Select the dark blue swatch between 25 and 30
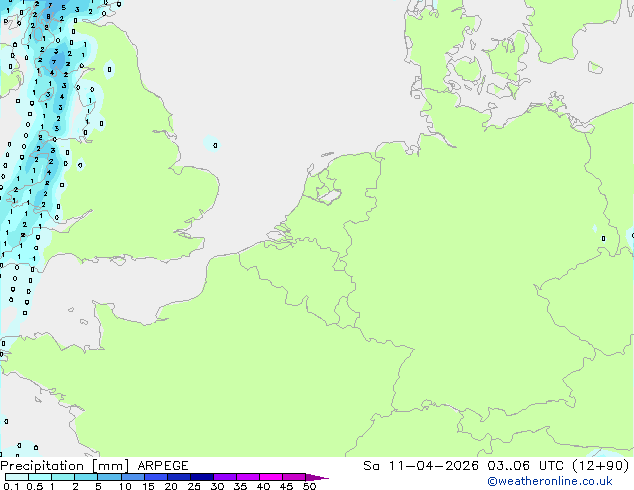This screenshot has width=634, height=490. [201, 477]
